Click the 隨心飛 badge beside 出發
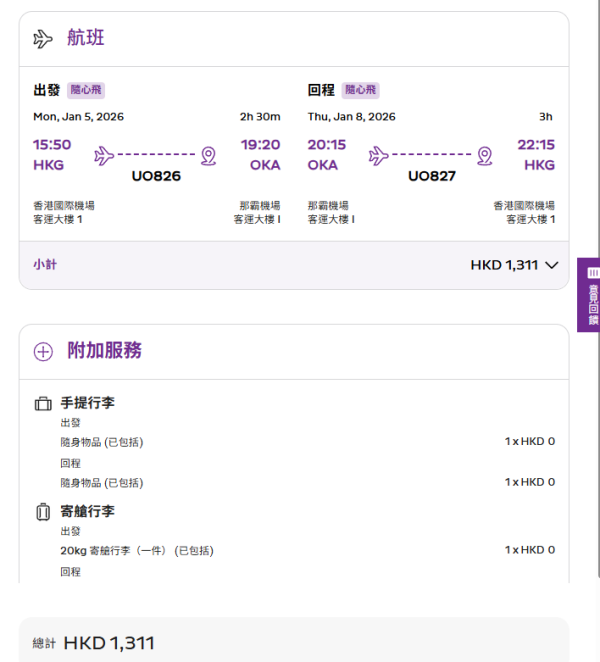The width and height of the screenshot is (600, 662). click(x=86, y=90)
